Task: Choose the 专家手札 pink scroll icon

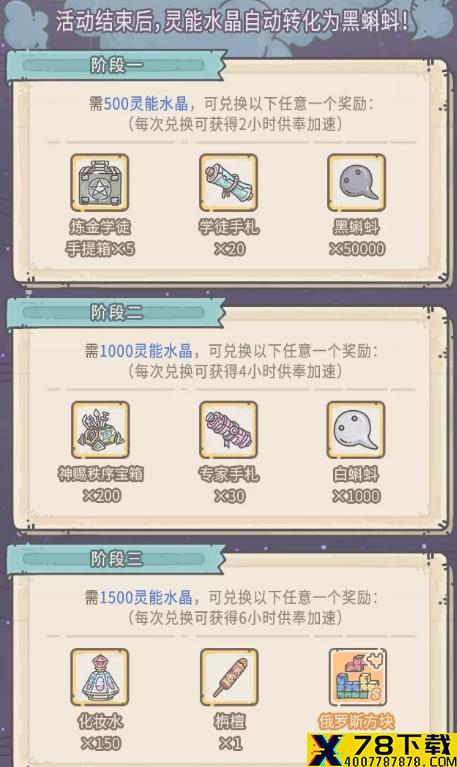Action: 228,430
